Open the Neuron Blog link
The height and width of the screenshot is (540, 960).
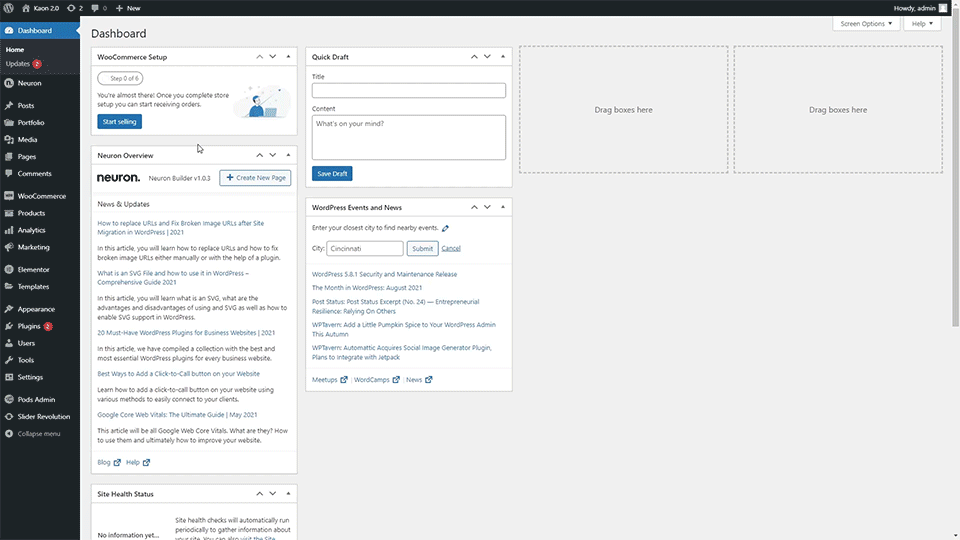pos(109,463)
